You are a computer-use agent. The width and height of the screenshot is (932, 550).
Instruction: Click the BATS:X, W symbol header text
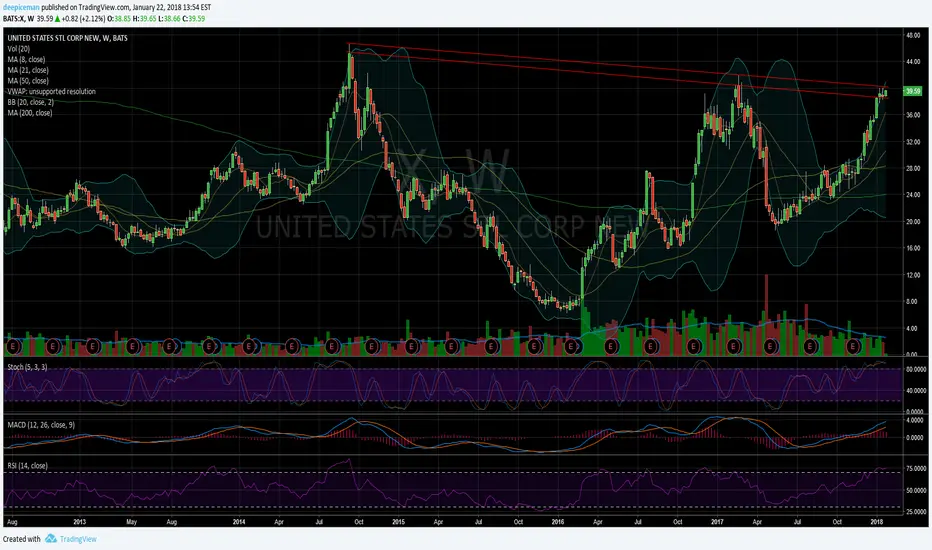click(x=18, y=18)
